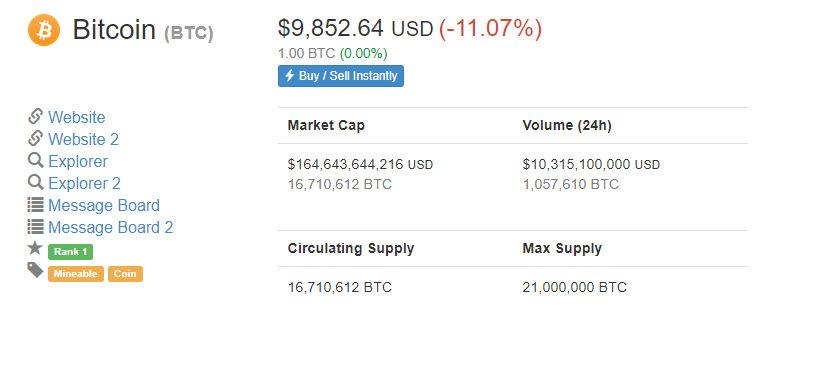Open the Message Board link
The height and width of the screenshot is (380, 815).
[104, 205]
